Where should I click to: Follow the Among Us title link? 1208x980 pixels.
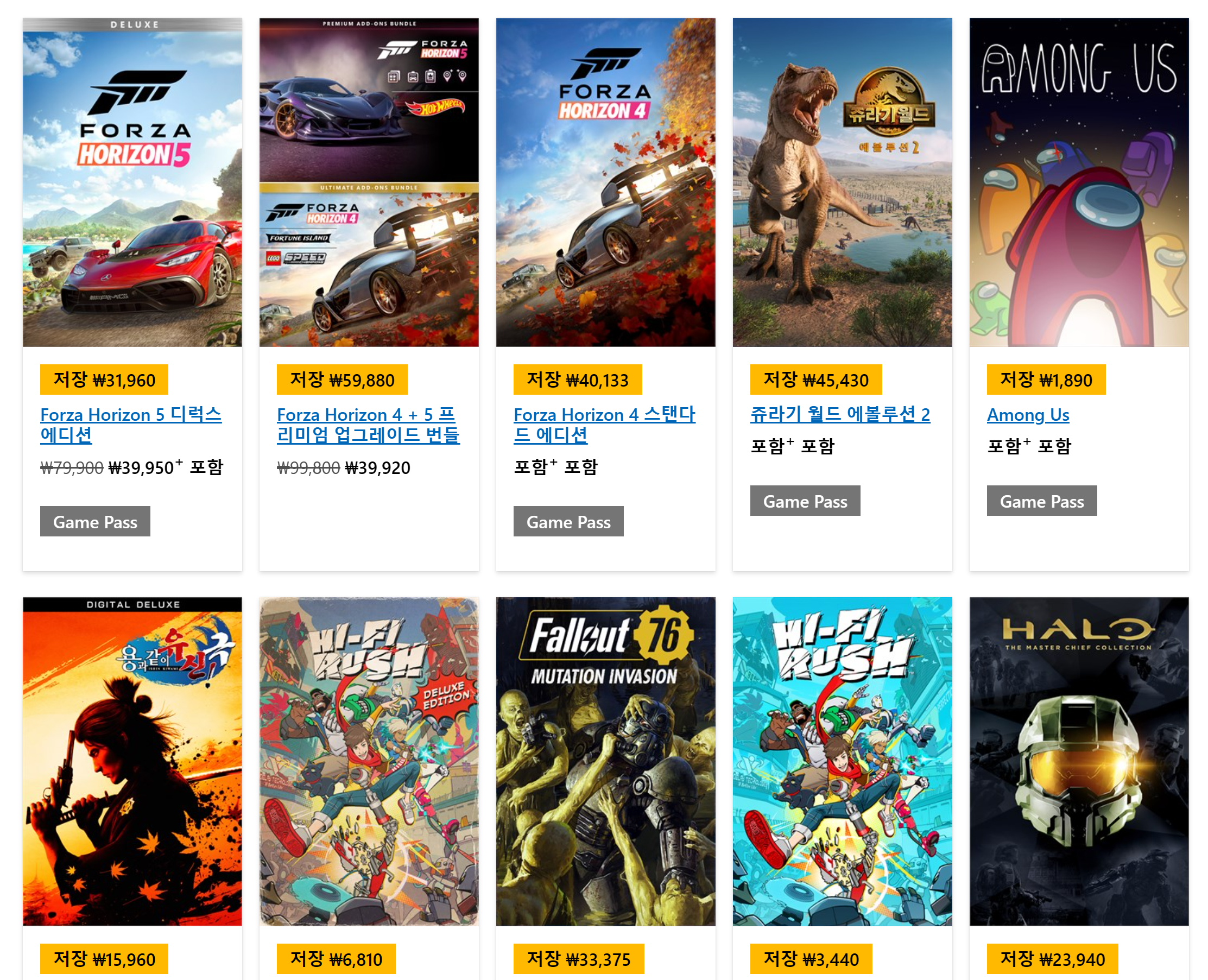1028,414
